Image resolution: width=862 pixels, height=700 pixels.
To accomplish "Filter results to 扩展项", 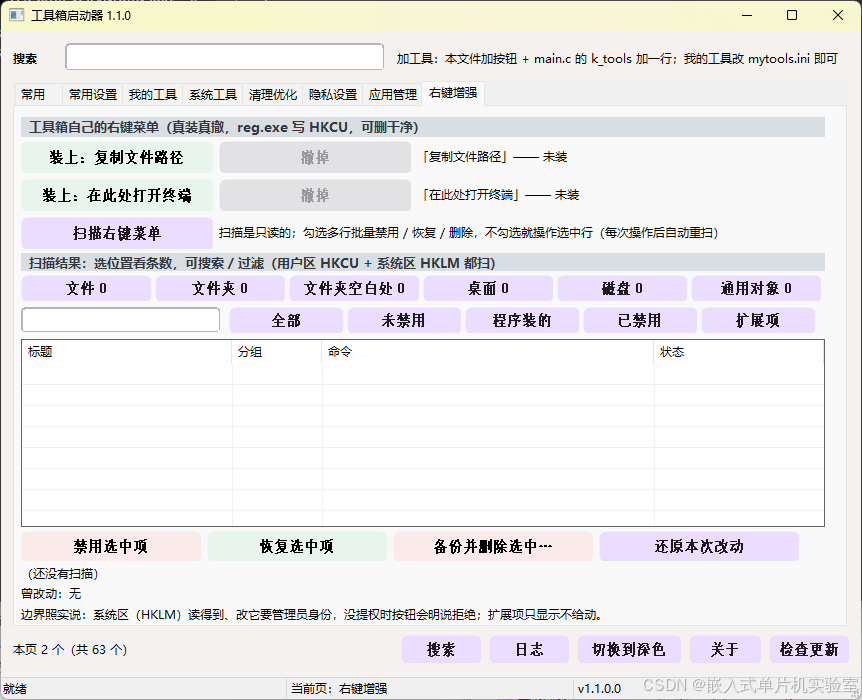I will click(758, 320).
